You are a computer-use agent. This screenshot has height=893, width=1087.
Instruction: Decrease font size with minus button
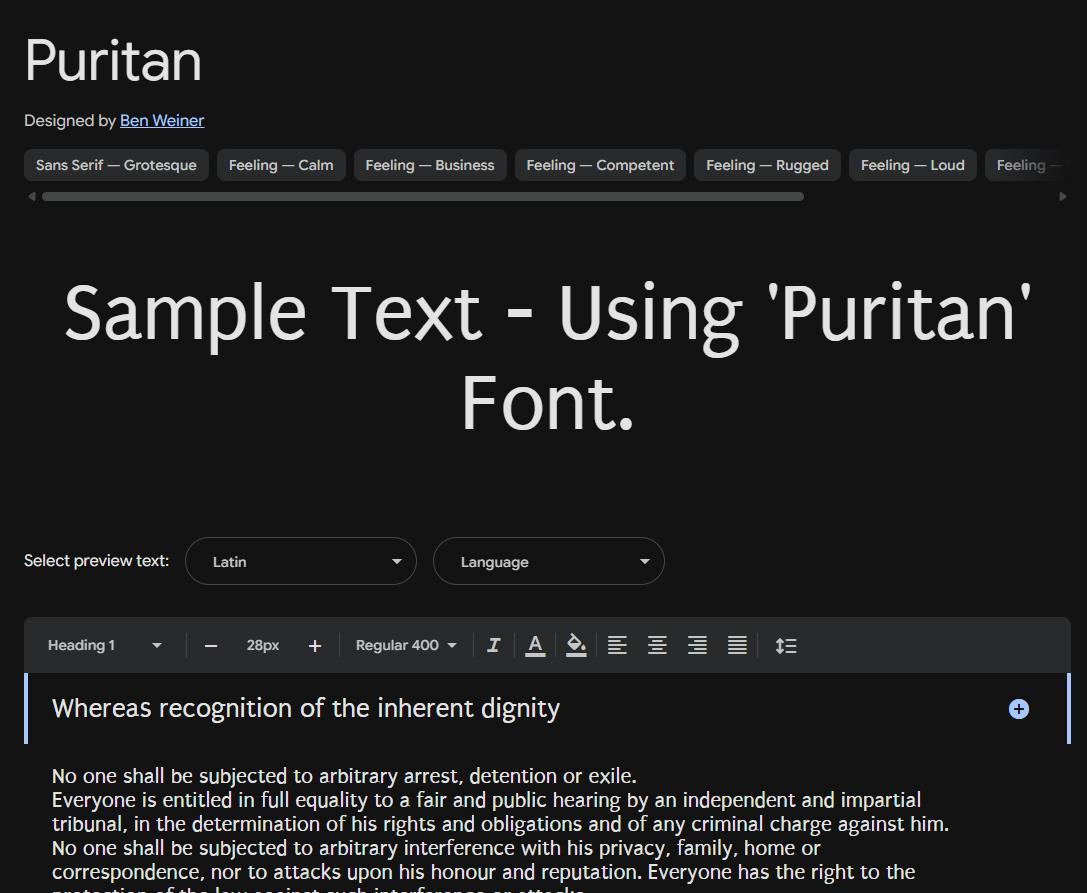pos(211,645)
